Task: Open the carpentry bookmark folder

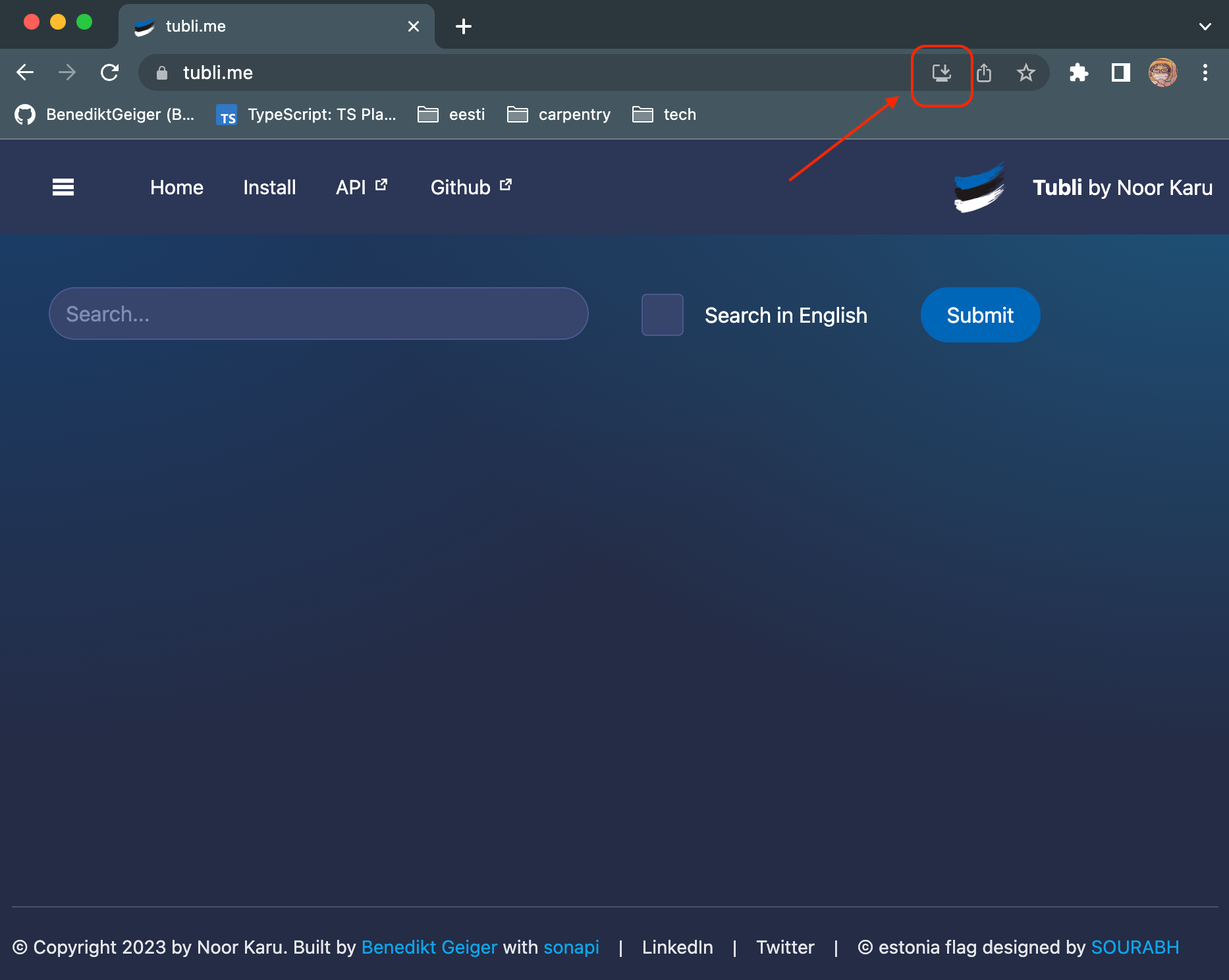Action: [559, 115]
